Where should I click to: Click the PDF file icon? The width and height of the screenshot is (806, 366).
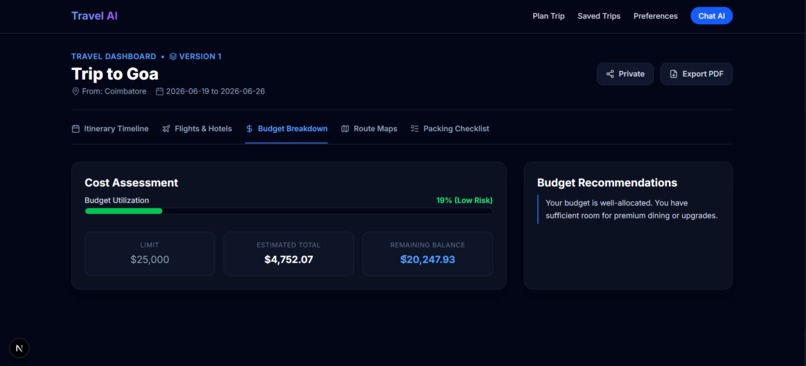pyautogui.click(x=673, y=74)
